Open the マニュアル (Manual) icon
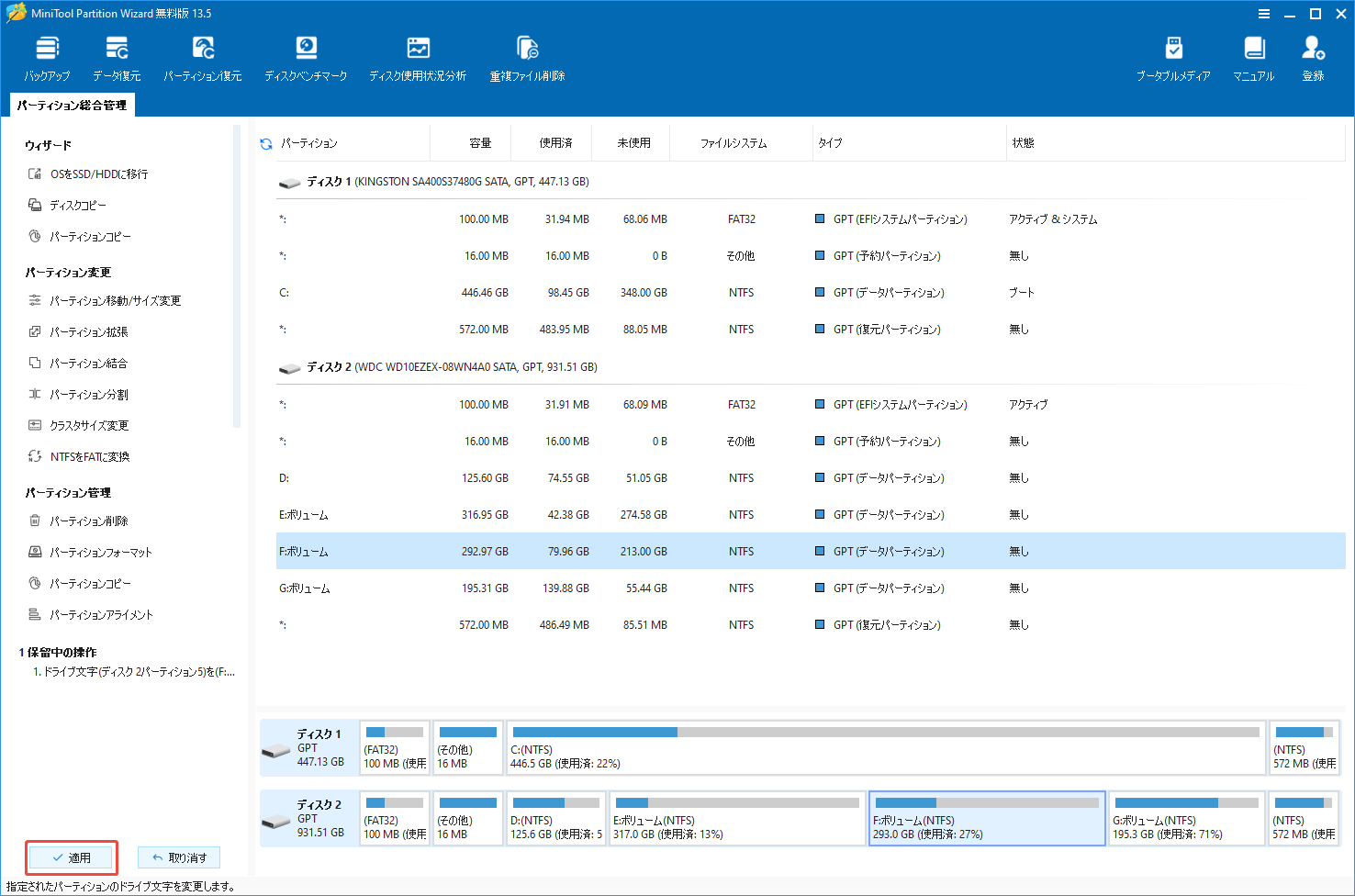This screenshot has height=896, width=1355. click(1253, 57)
